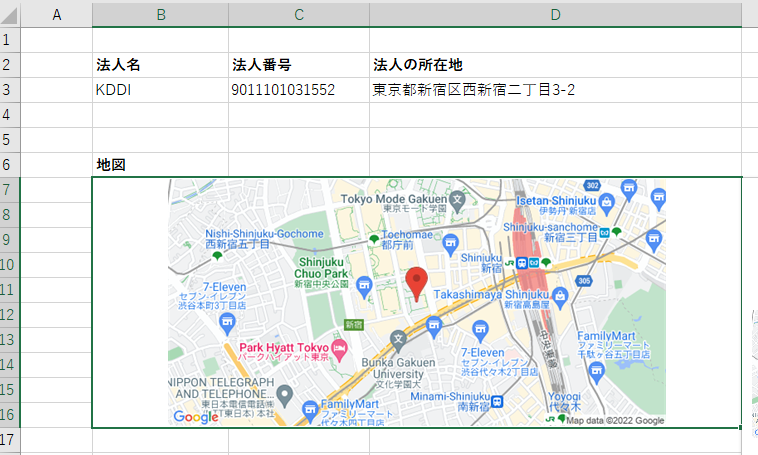The width and height of the screenshot is (758, 455).
Task: Click the Takashimaya Shinjuku shopping icon
Action: tap(560, 295)
